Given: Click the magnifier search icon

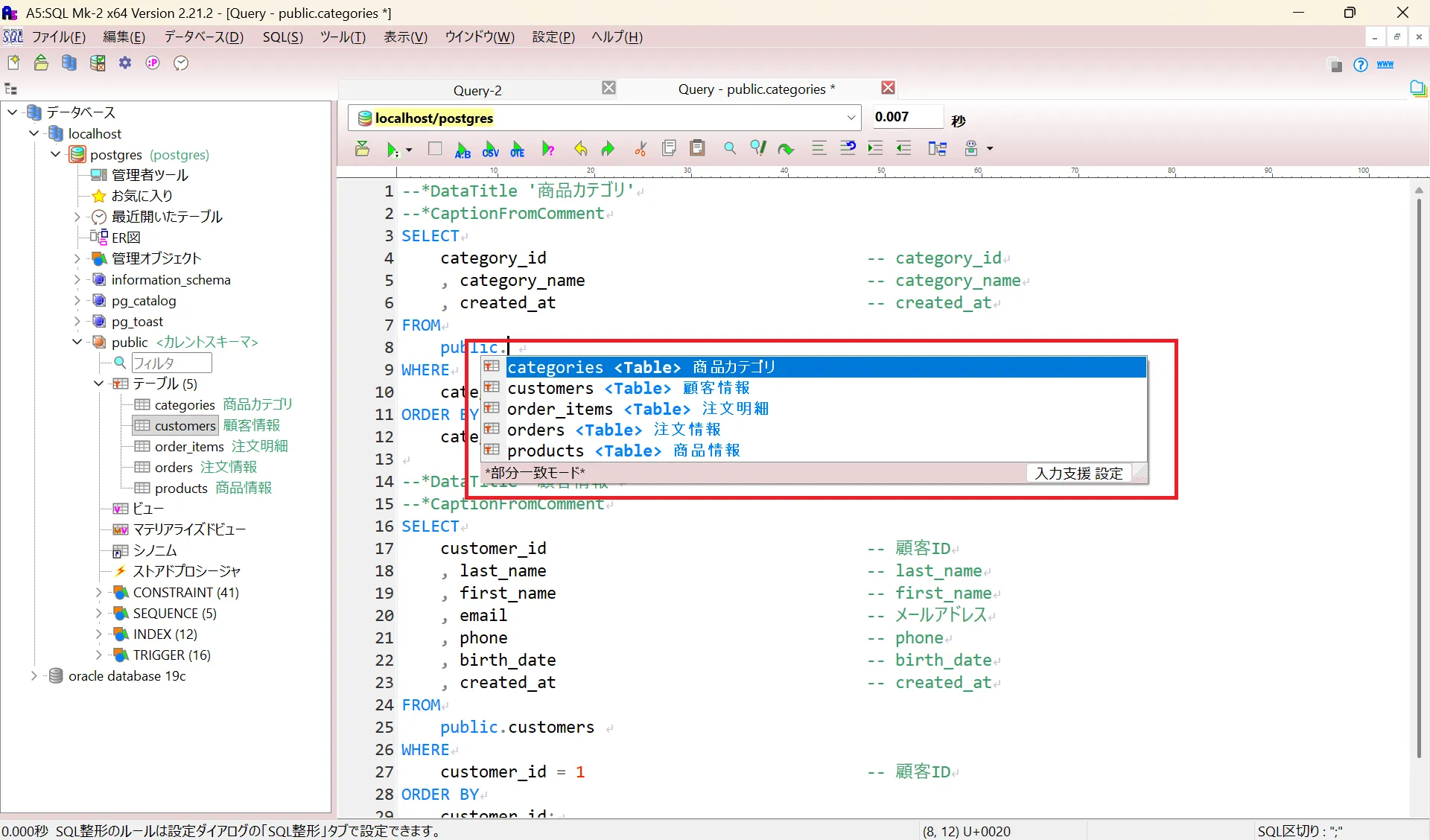Looking at the screenshot, I should point(730,148).
